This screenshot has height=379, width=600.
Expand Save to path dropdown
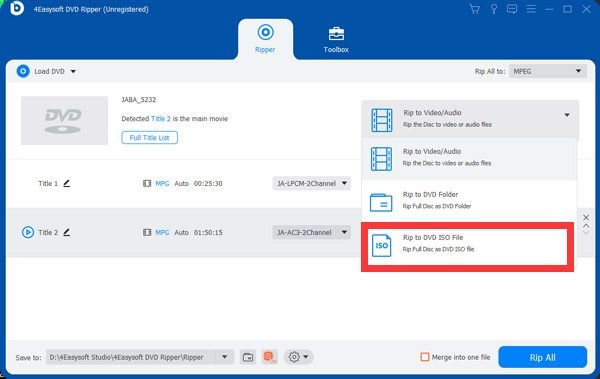[x=224, y=357]
